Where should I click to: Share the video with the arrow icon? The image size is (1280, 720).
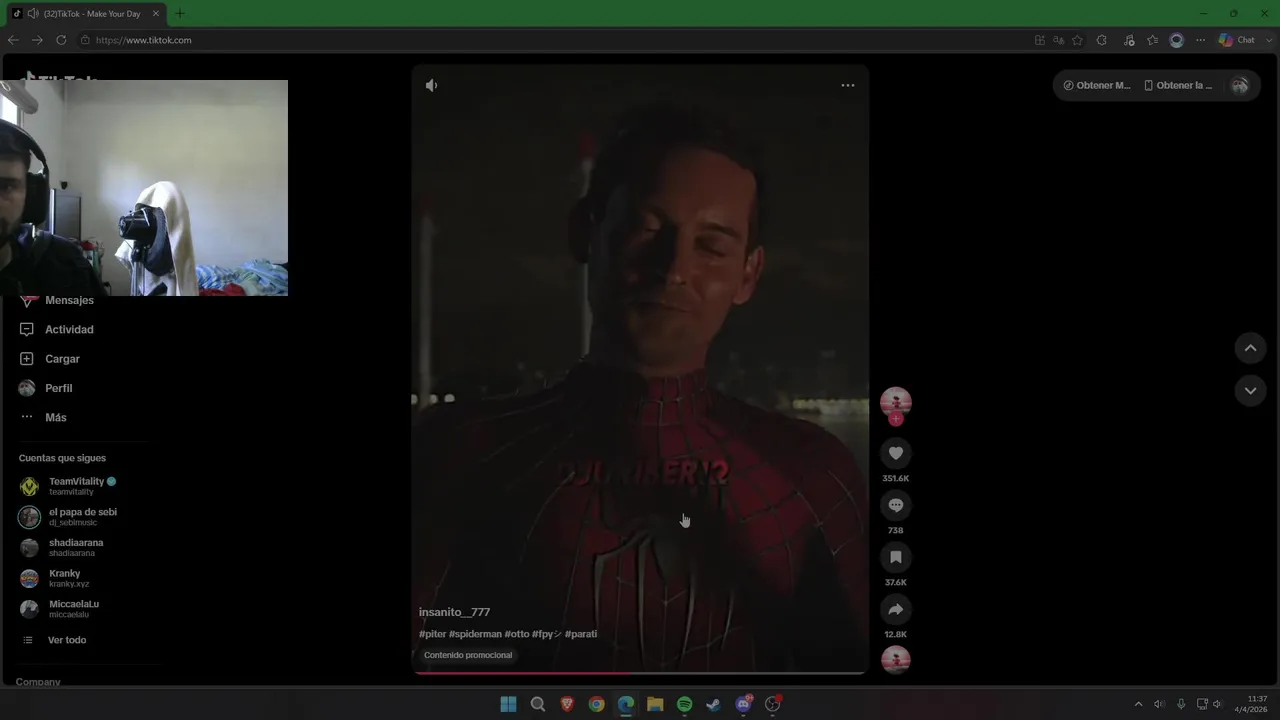click(896, 609)
